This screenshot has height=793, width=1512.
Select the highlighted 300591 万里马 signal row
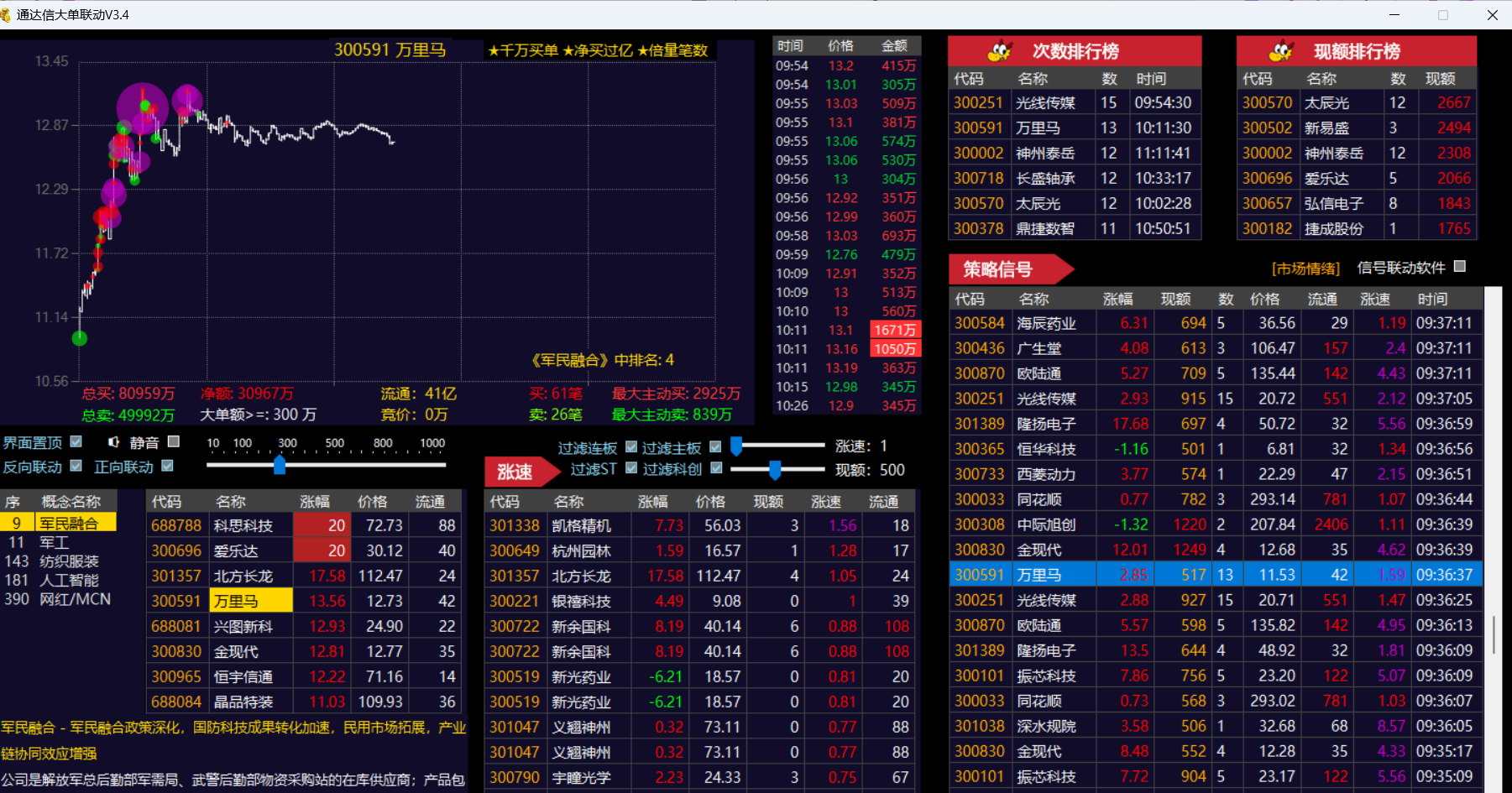[1216, 575]
